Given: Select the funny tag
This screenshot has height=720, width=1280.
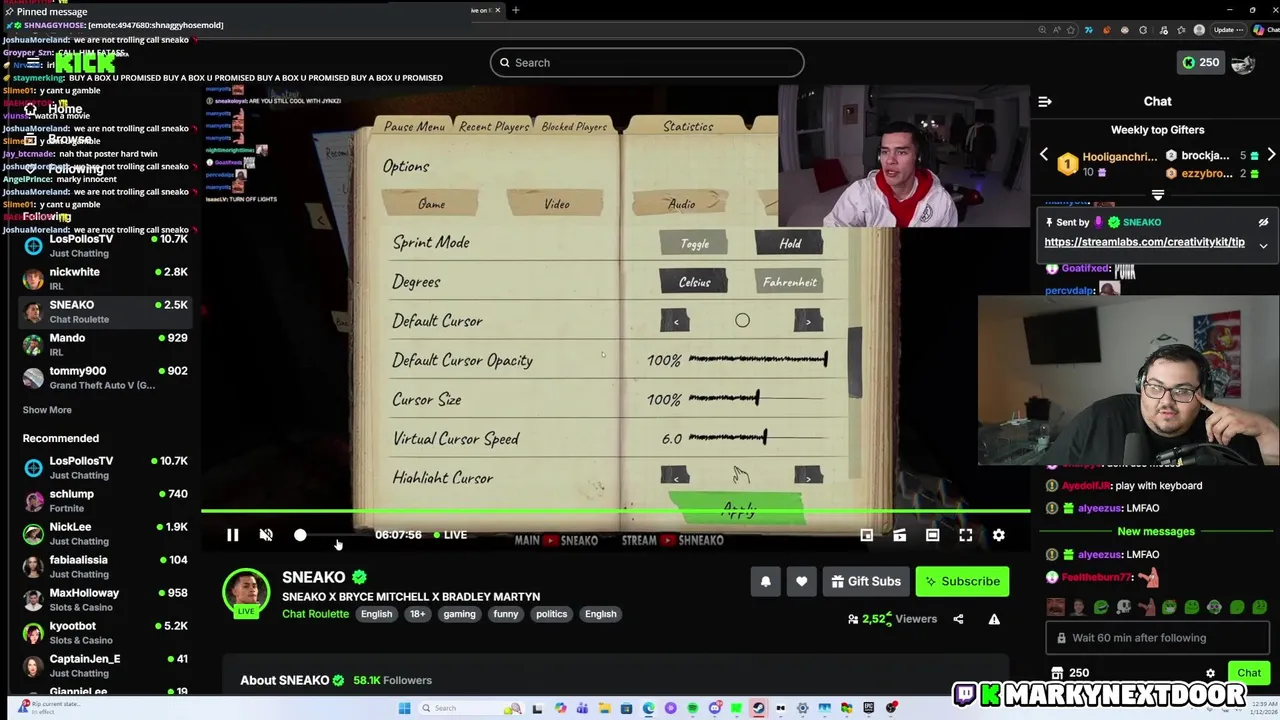Looking at the screenshot, I should (506, 614).
